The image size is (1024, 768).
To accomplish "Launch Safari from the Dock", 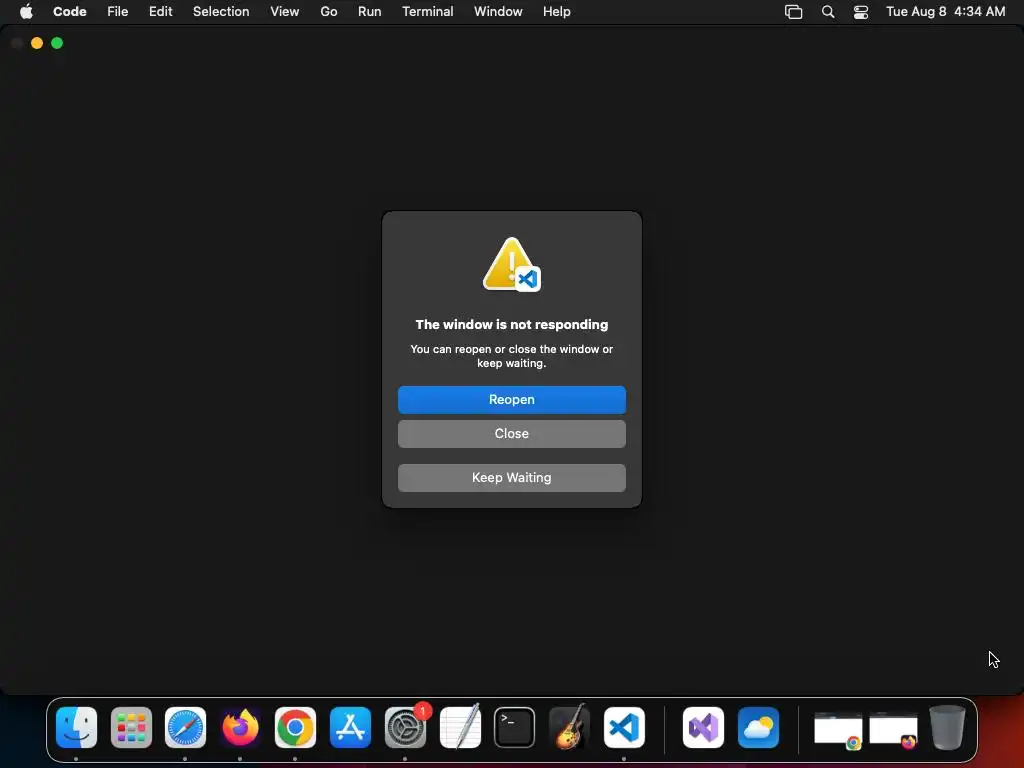I will click(x=185, y=728).
